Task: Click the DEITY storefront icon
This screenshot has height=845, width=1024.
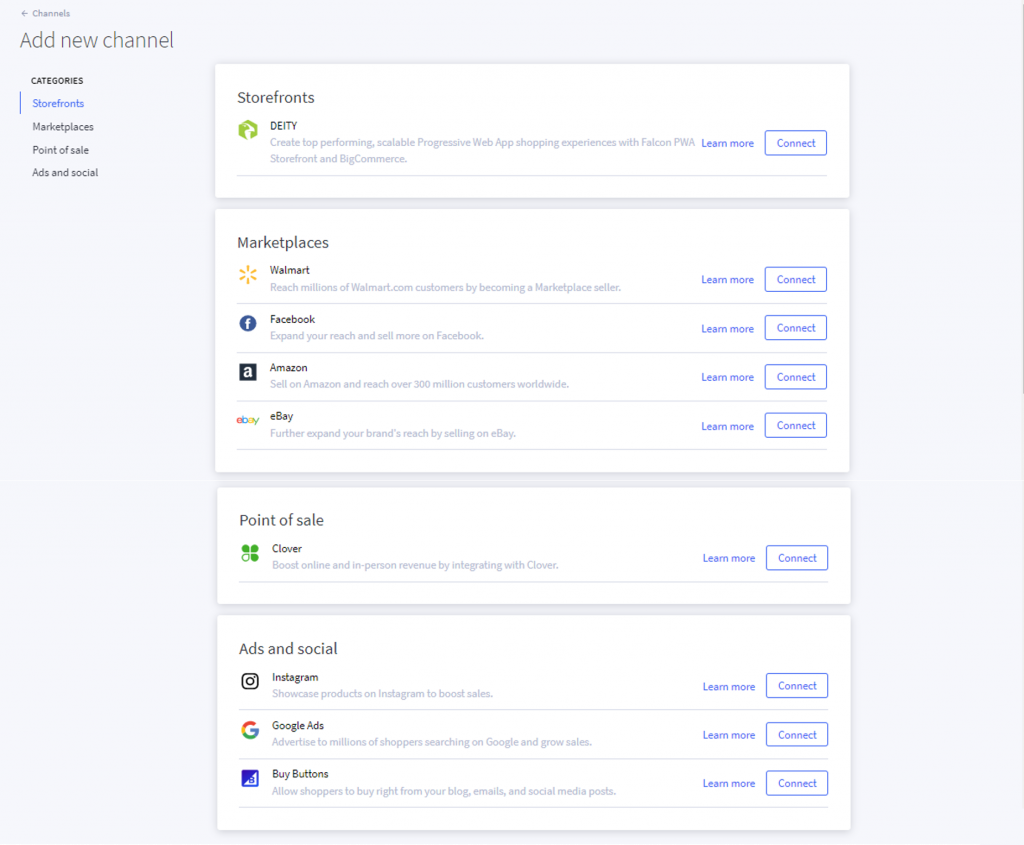Action: coord(248,131)
